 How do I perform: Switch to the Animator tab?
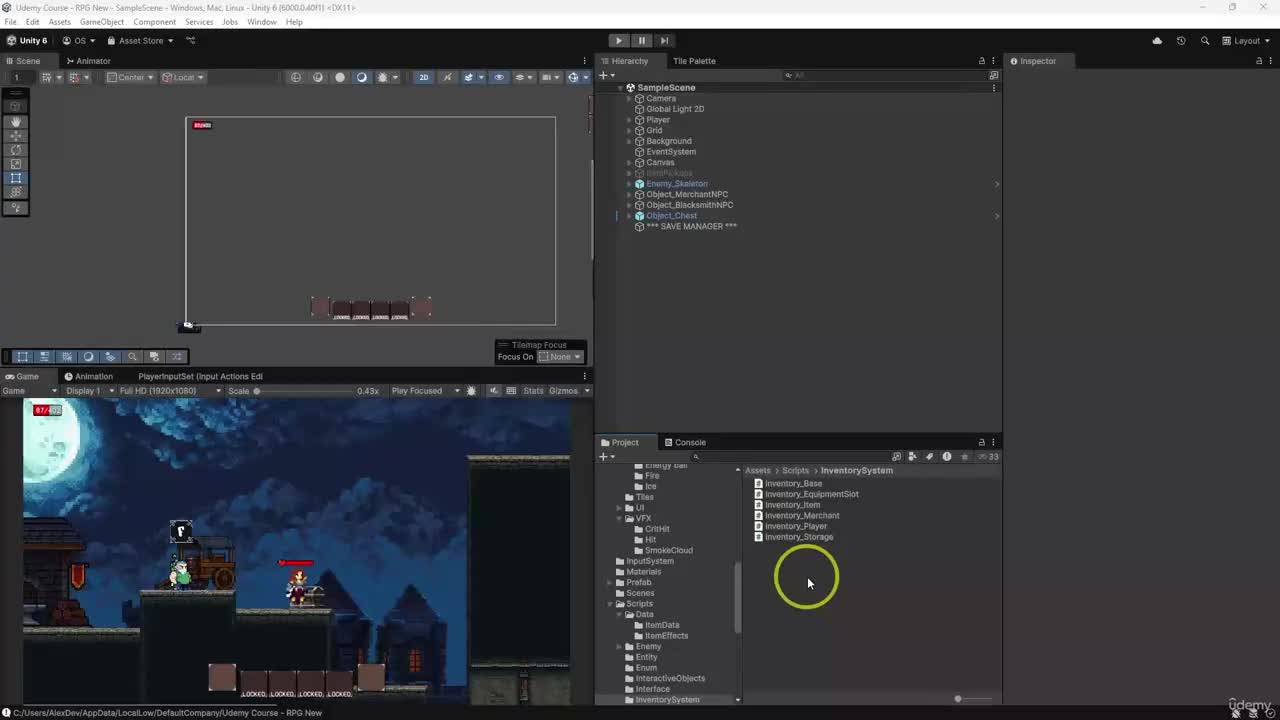pyautogui.click(x=88, y=61)
